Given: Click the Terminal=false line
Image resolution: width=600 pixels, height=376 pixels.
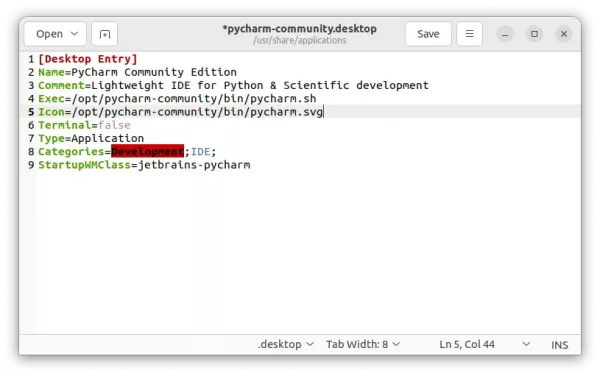Looking at the screenshot, I should 84,125.
